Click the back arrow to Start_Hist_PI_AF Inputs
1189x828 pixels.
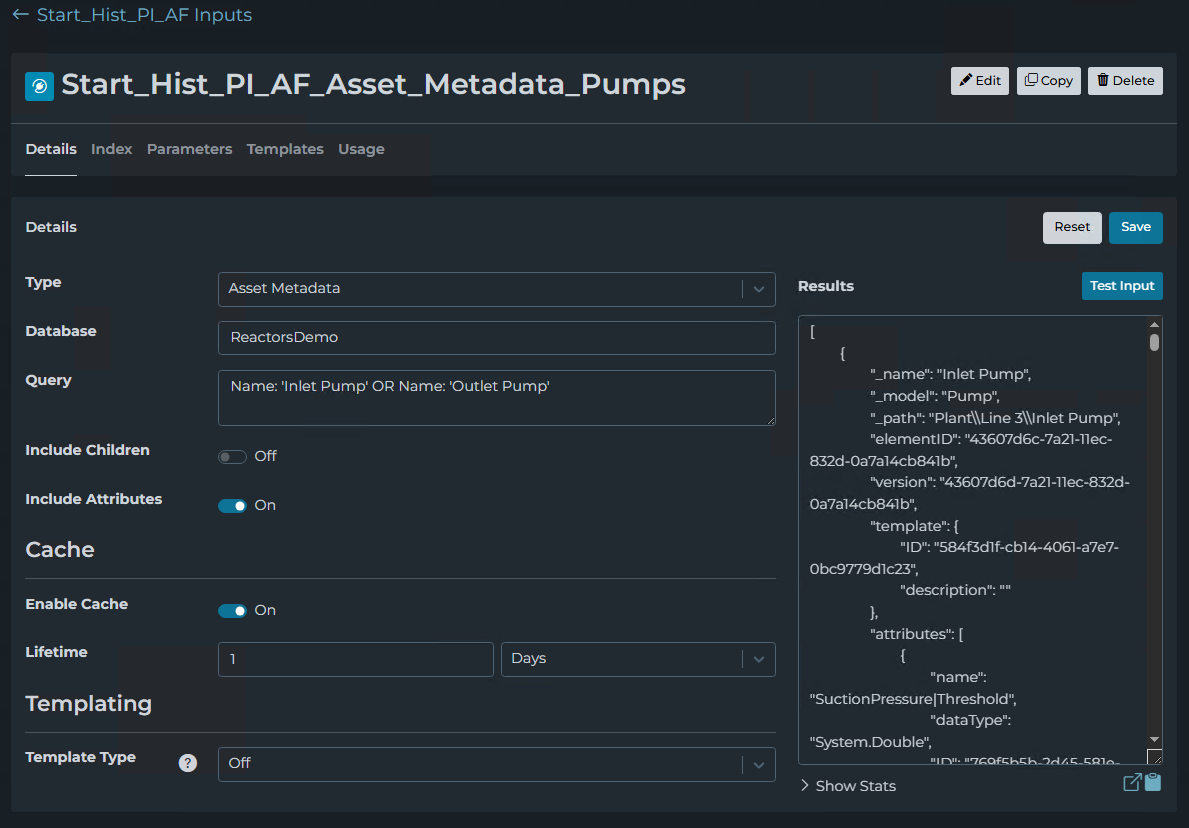point(20,15)
